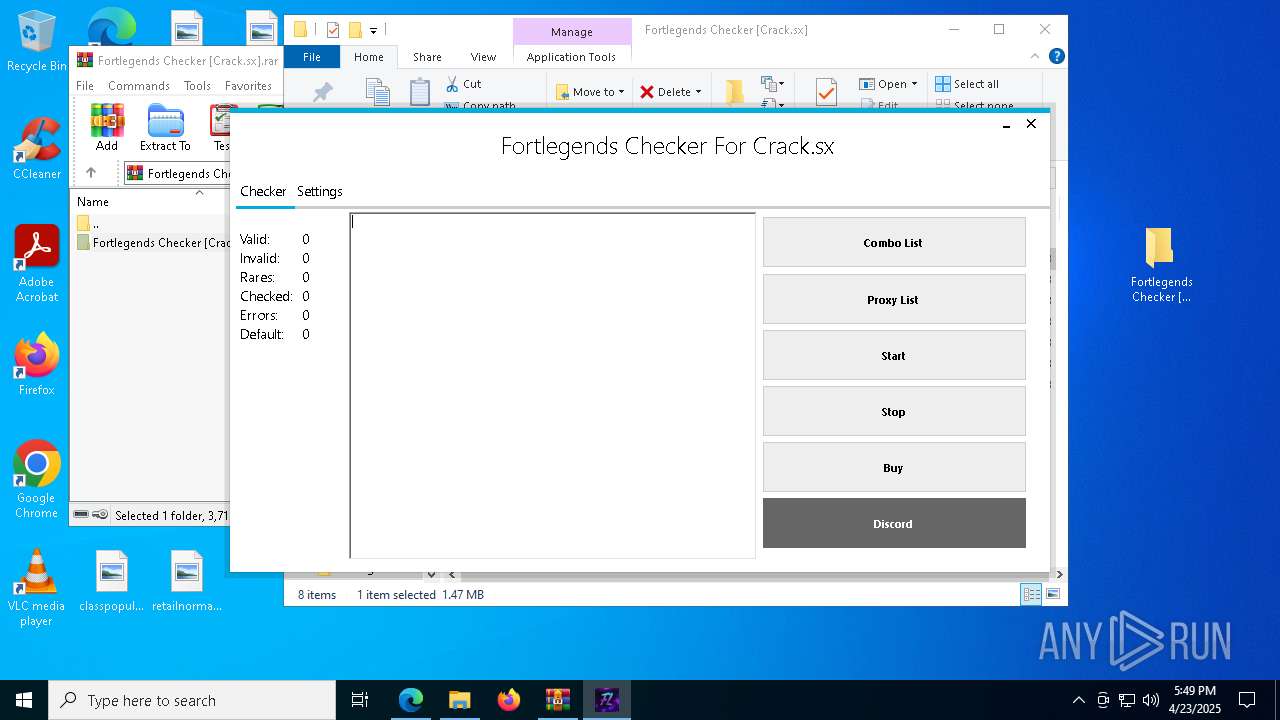Switch Explorer to large icons view
The height and width of the screenshot is (720, 1280).
click(x=1053, y=595)
